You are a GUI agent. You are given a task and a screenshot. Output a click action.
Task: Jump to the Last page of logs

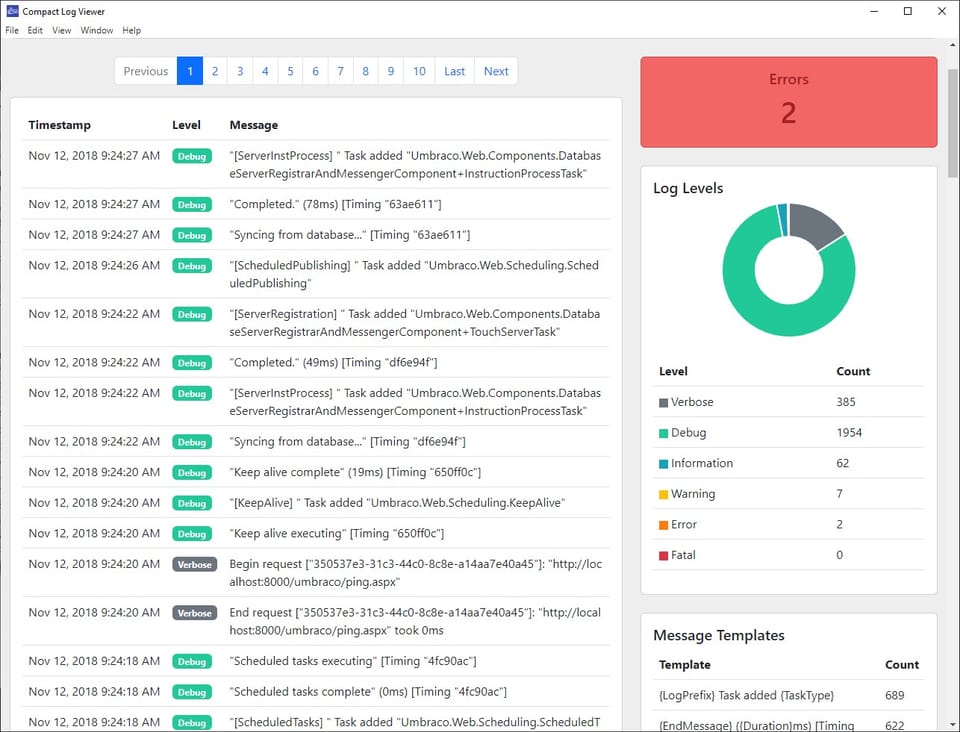pyautogui.click(x=454, y=71)
